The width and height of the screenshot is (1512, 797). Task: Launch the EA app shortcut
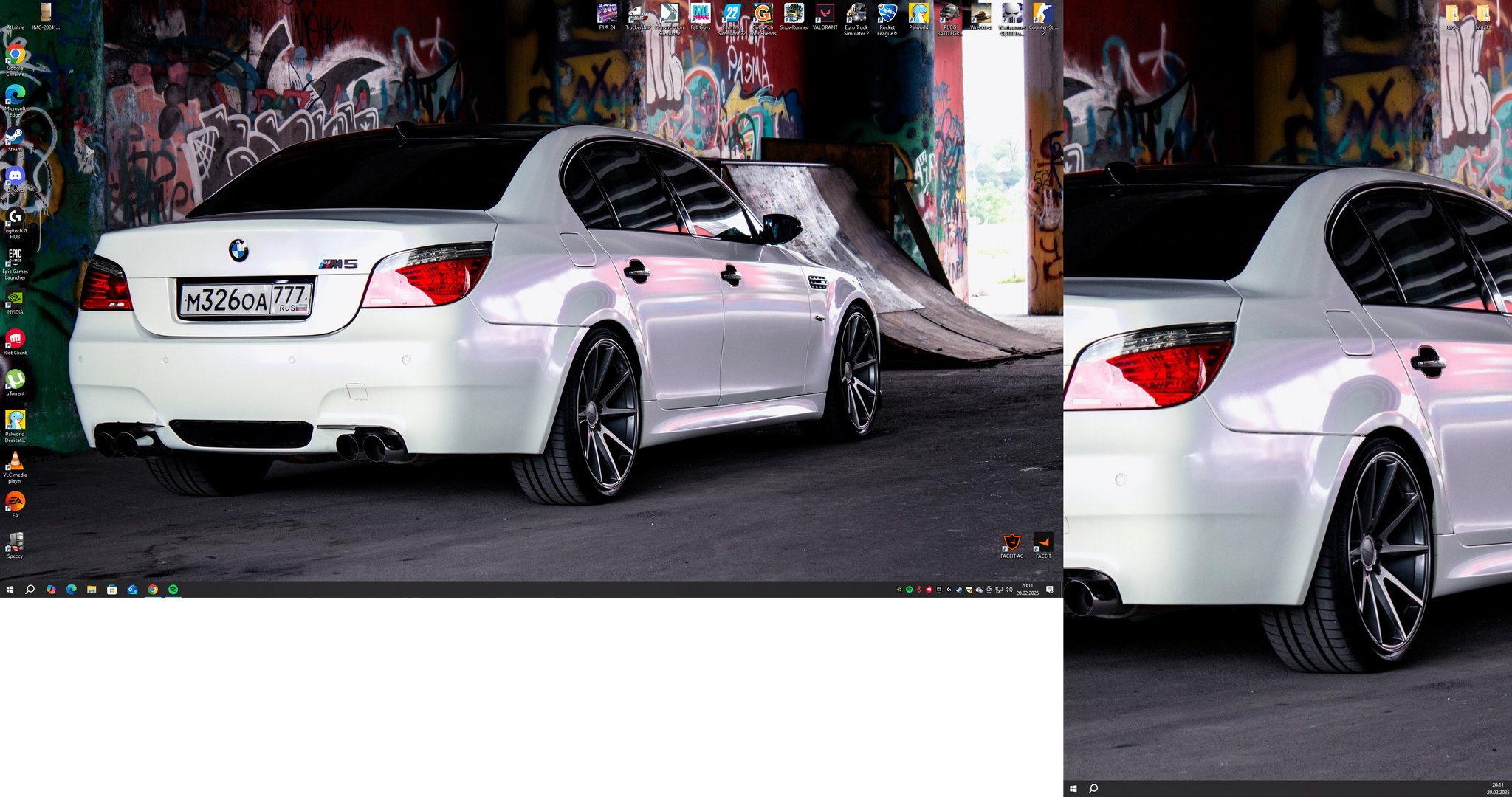click(15, 506)
